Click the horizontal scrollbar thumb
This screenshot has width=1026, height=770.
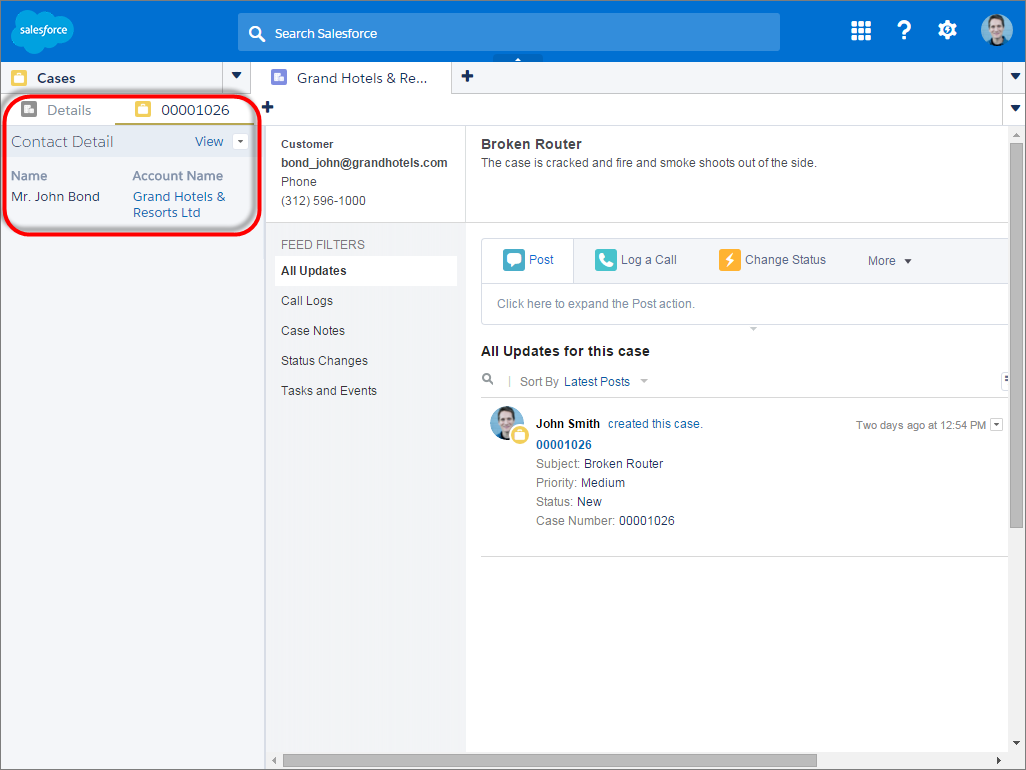(550, 760)
